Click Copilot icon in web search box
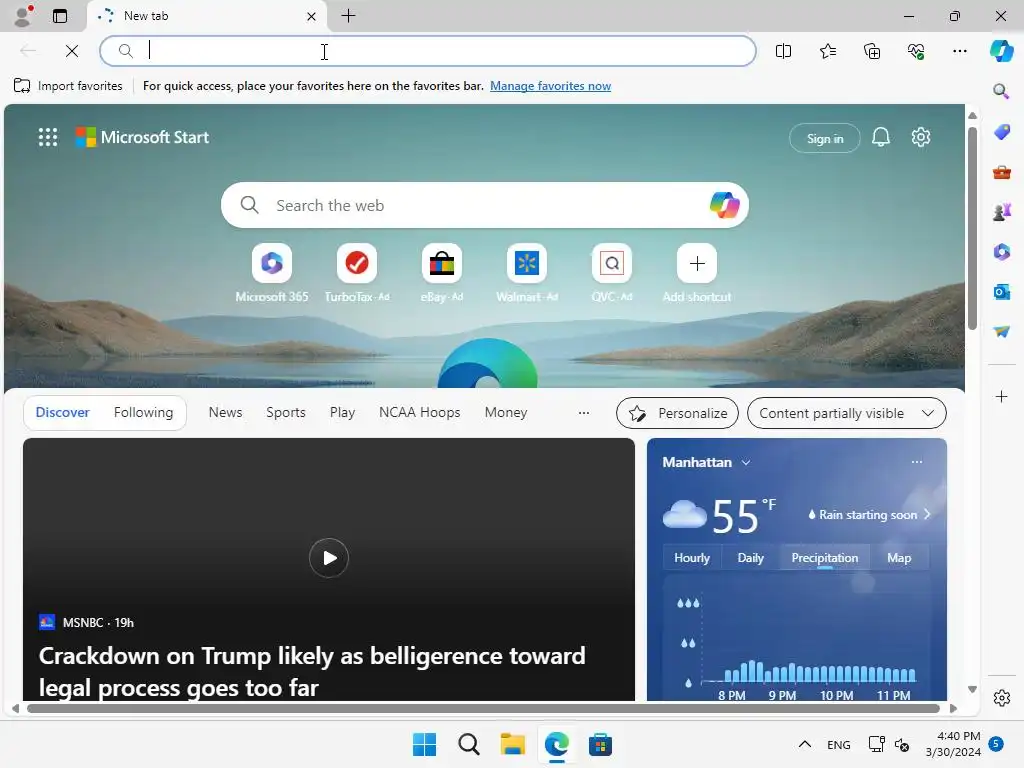 click(x=724, y=205)
